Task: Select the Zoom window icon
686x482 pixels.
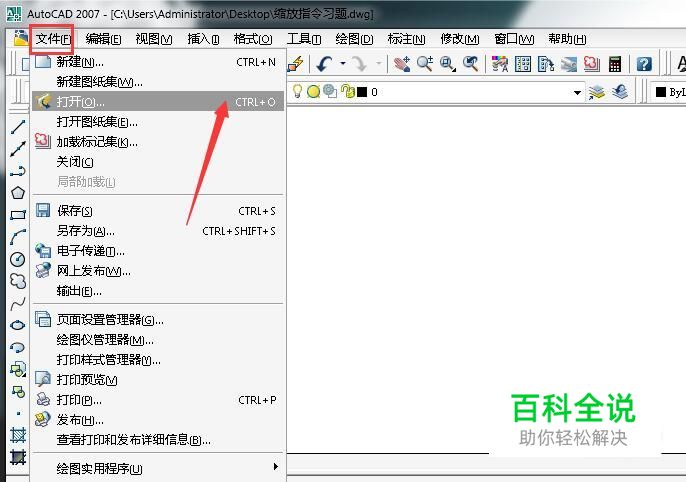Action: 448,64
